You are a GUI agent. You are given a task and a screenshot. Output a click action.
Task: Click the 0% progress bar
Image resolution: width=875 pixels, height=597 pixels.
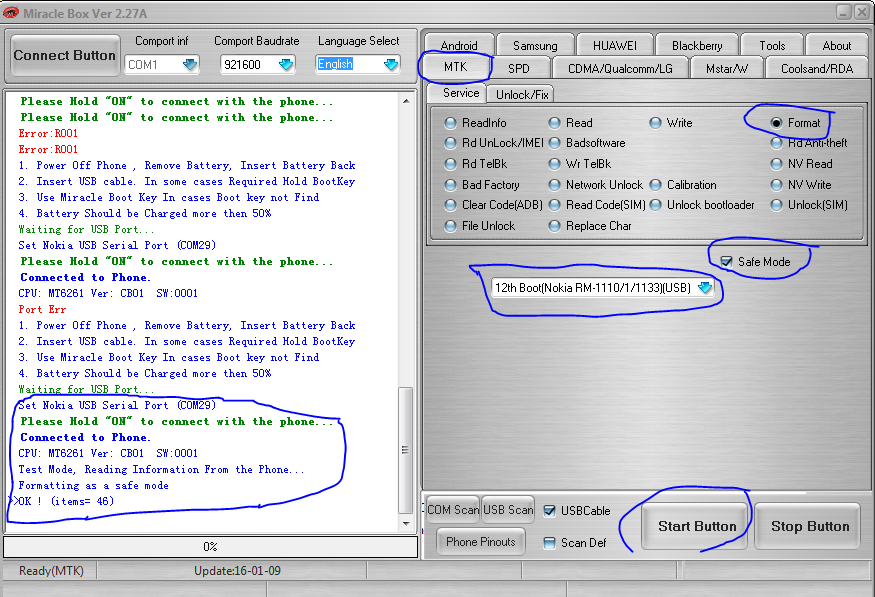point(210,547)
